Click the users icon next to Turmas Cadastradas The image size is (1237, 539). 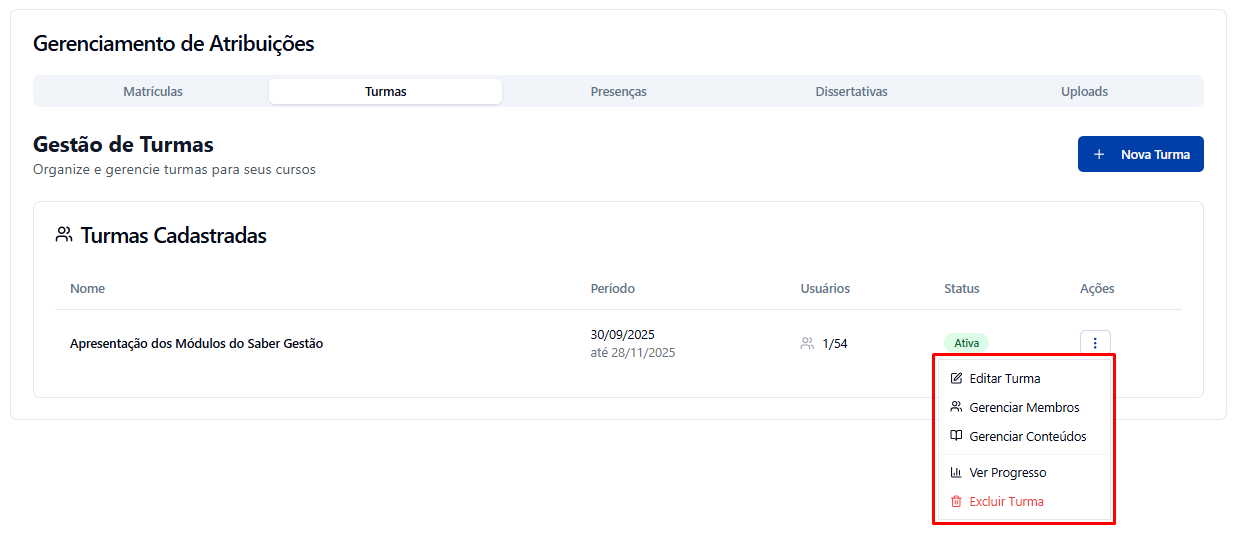pos(64,235)
